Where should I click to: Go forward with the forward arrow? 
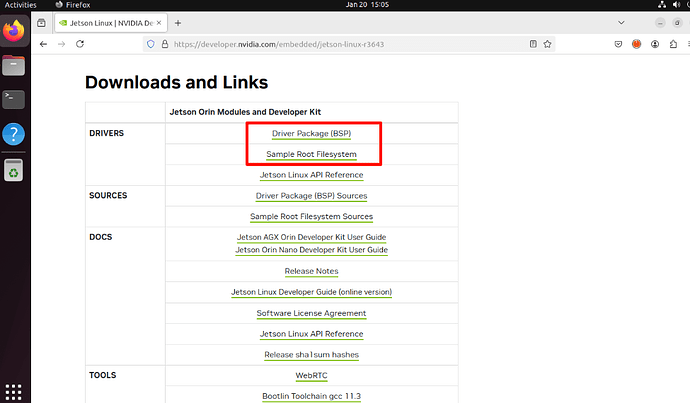tap(62, 44)
